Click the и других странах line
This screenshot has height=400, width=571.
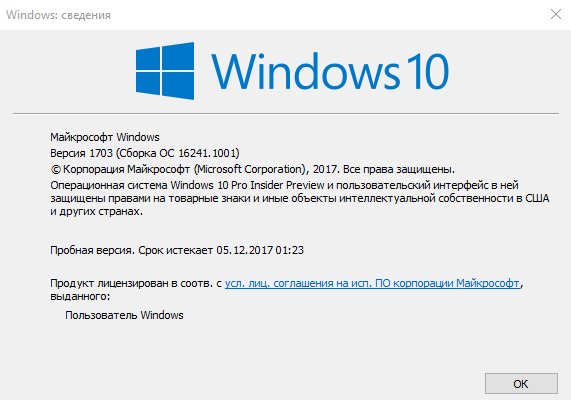[97, 211]
